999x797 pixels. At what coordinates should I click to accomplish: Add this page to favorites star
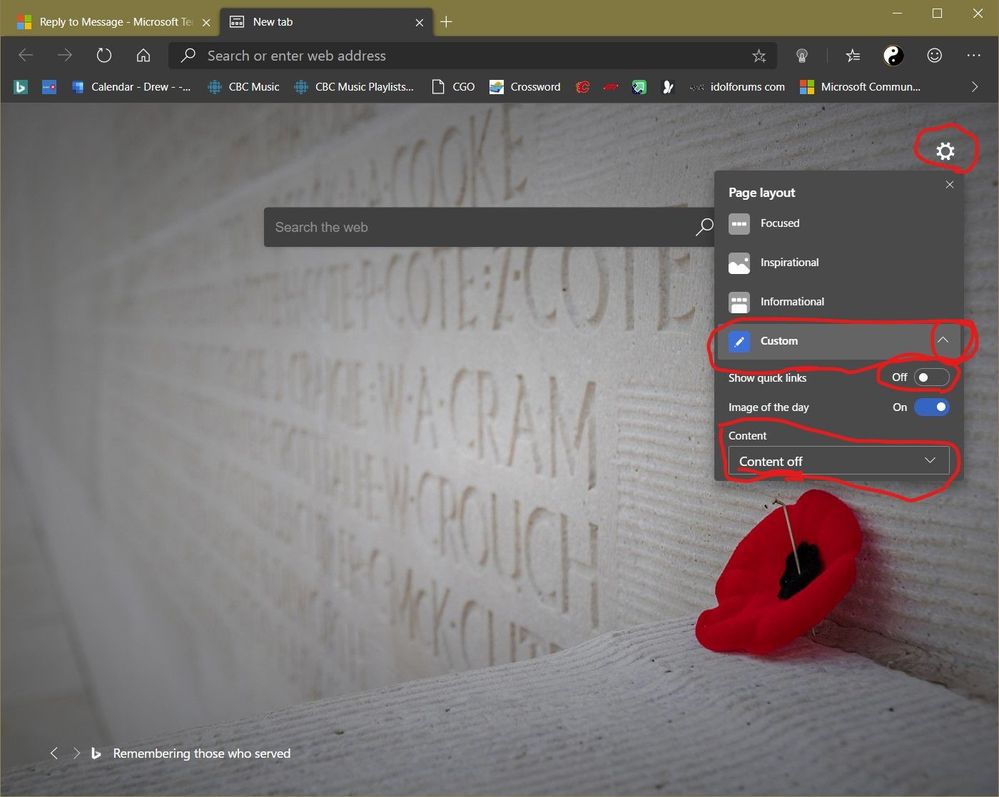[x=758, y=56]
